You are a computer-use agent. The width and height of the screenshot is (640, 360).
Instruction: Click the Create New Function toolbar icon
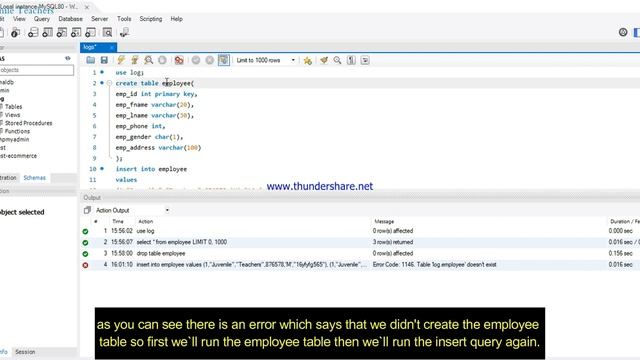pyautogui.click(x=90, y=33)
